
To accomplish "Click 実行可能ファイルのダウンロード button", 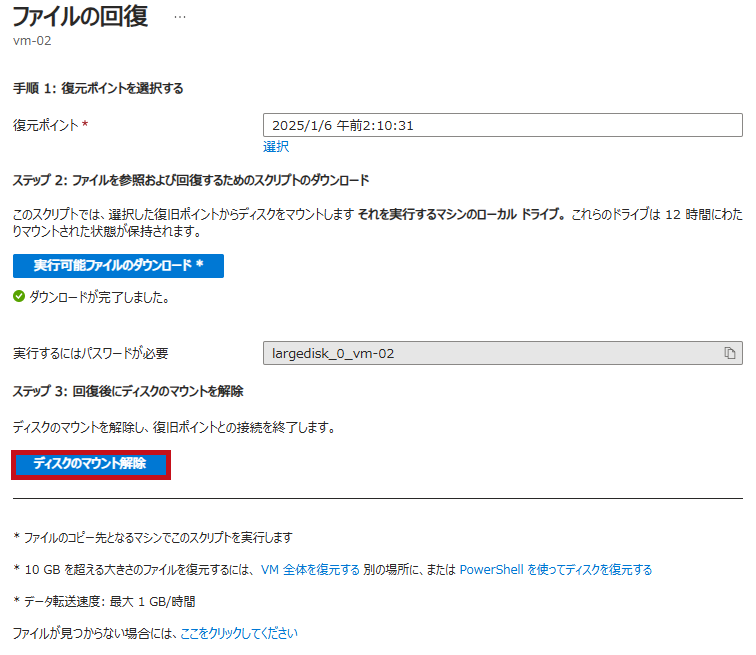I will click(x=118, y=266).
